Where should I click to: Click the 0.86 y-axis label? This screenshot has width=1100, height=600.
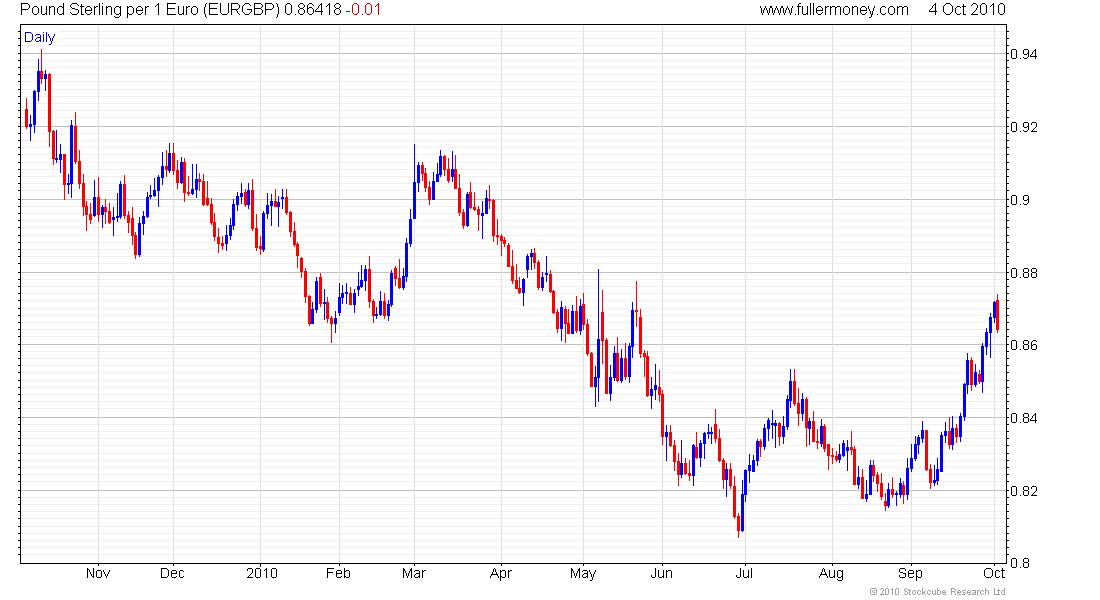pos(1024,345)
